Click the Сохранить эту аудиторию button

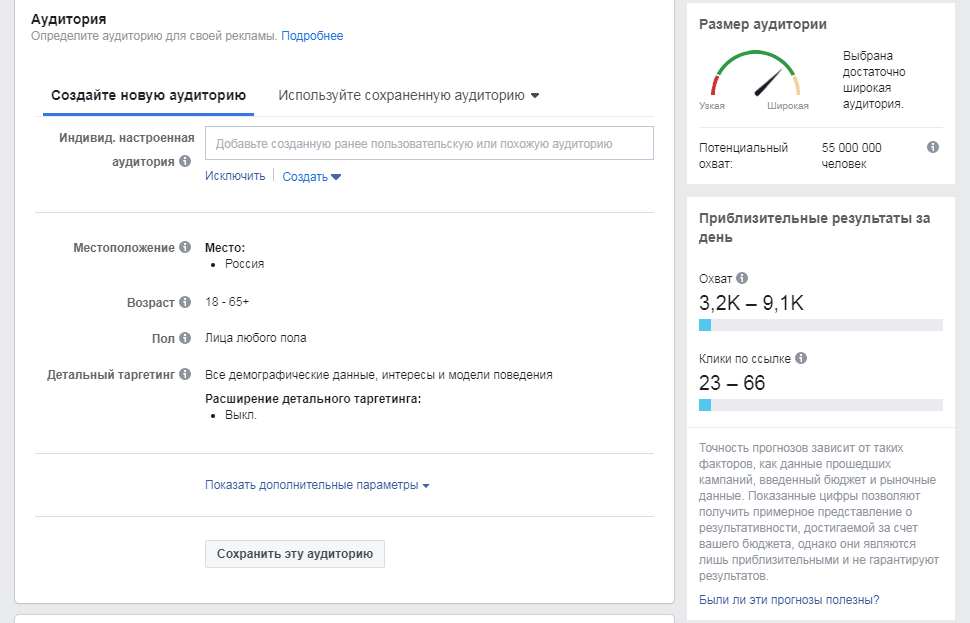(295, 554)
